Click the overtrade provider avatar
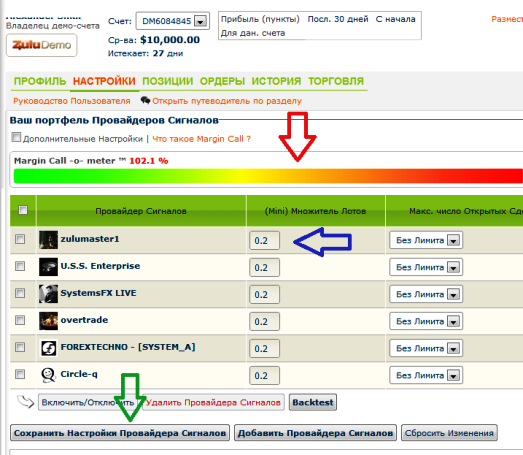 (x=48, y=321)
